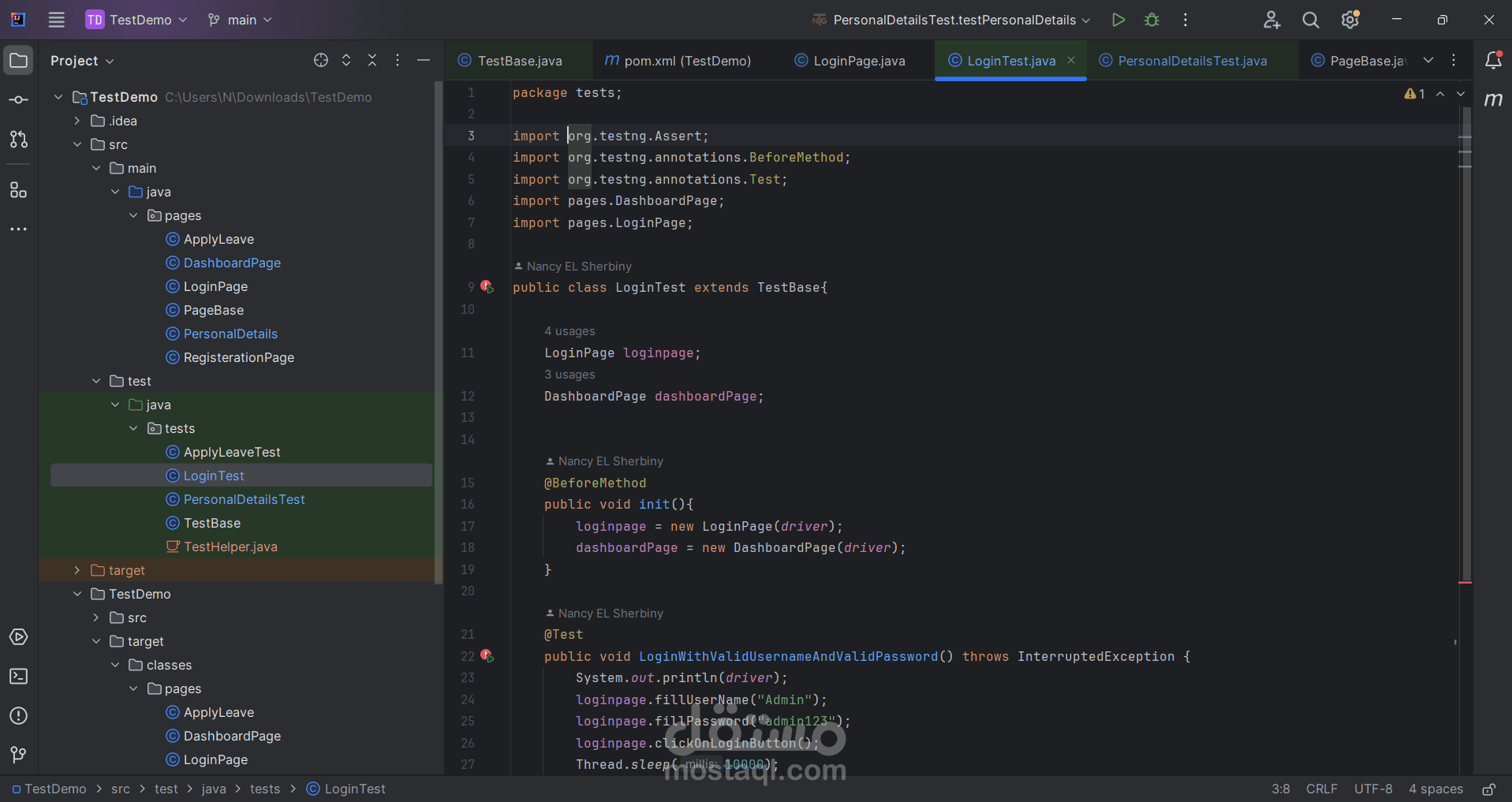Open line separator CRLF selector
Image resolution: width=1512 pixels, height=802 pixels.
coord(1321,789)
